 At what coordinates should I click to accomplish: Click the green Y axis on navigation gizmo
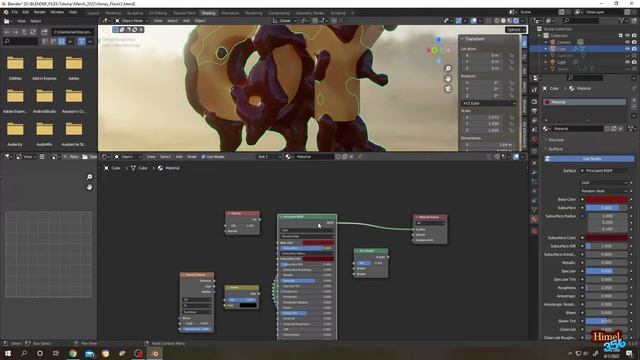click(434, 51)
